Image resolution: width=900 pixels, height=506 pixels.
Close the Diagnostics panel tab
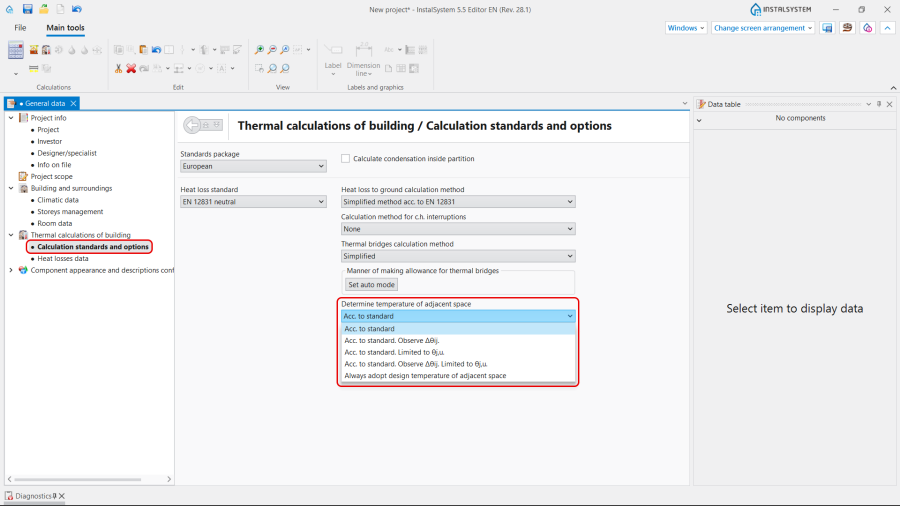(61, 496)
